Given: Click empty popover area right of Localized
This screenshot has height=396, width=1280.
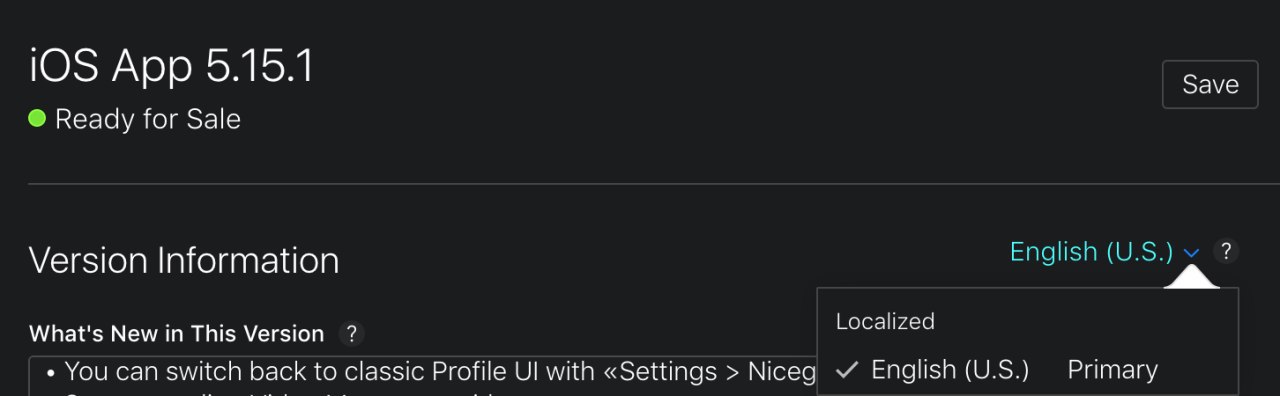Looking at the screenshot, I should 1085,321.
